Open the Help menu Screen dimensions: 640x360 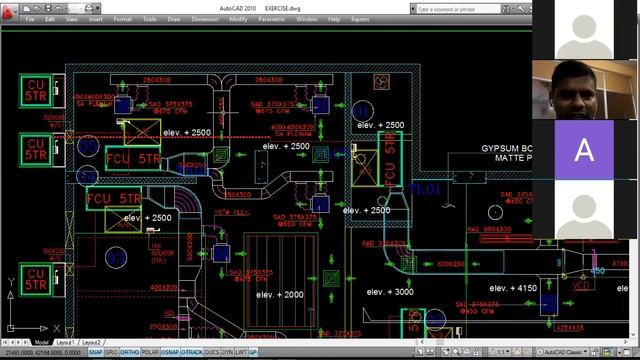coord(334,19)
